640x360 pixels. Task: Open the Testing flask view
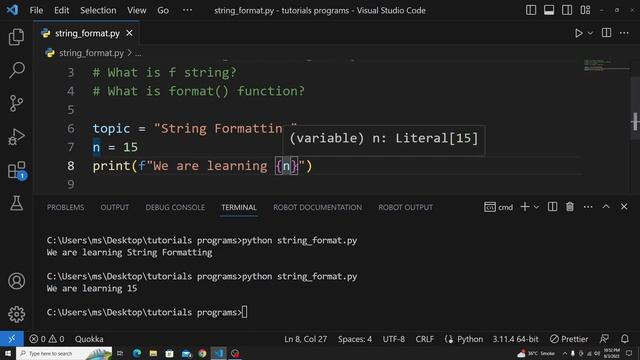tap(16, 203)
